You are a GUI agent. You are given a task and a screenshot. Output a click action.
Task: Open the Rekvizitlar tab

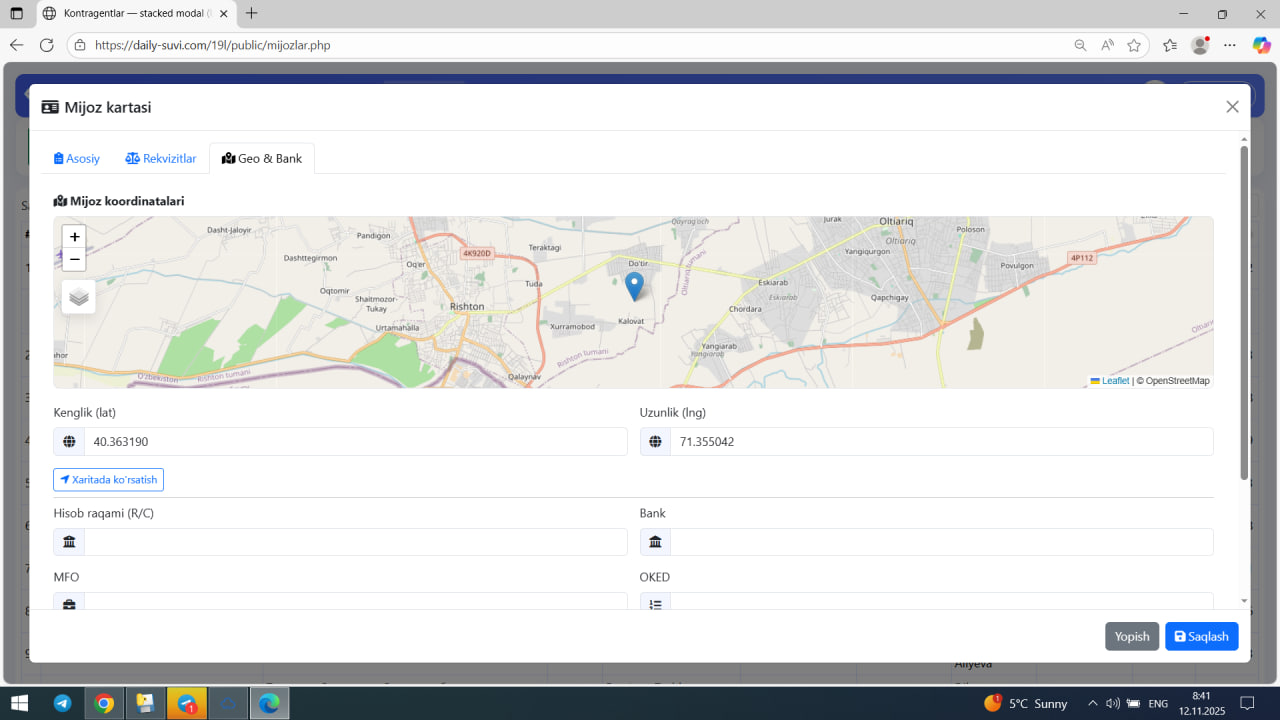point(161,159)
